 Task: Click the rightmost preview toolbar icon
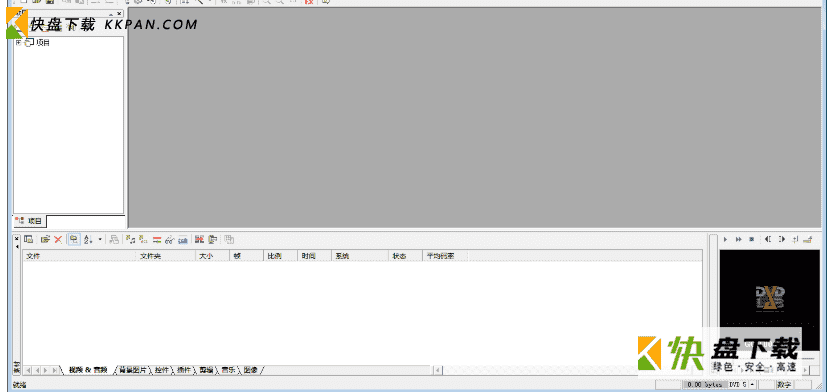808,240
